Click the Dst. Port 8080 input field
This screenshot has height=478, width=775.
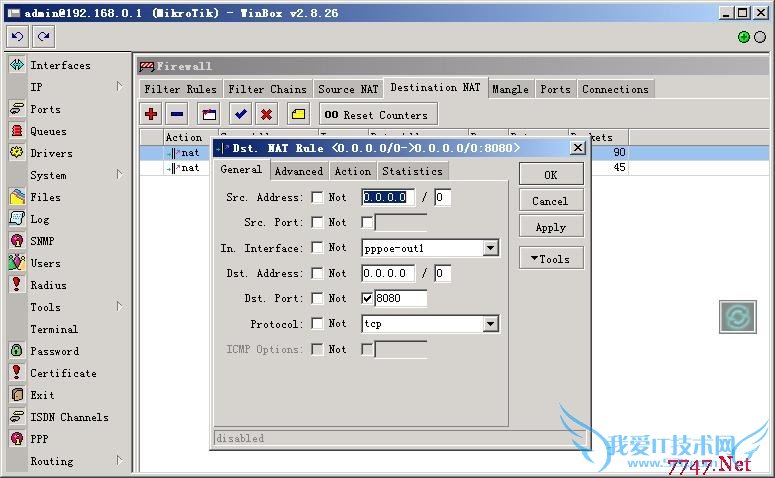click(401, 298)
